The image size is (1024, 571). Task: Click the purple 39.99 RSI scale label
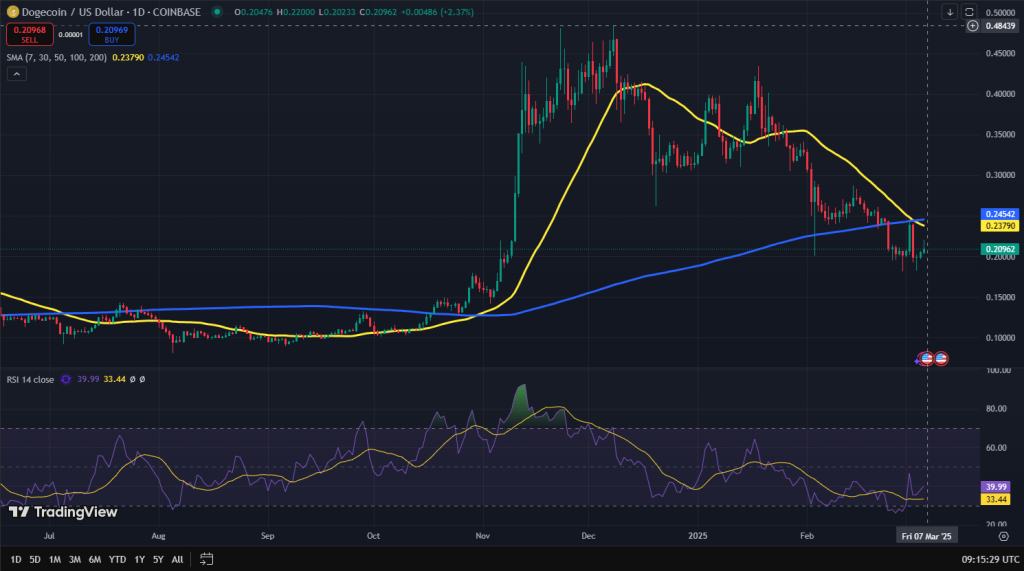(x=996, y=487)
